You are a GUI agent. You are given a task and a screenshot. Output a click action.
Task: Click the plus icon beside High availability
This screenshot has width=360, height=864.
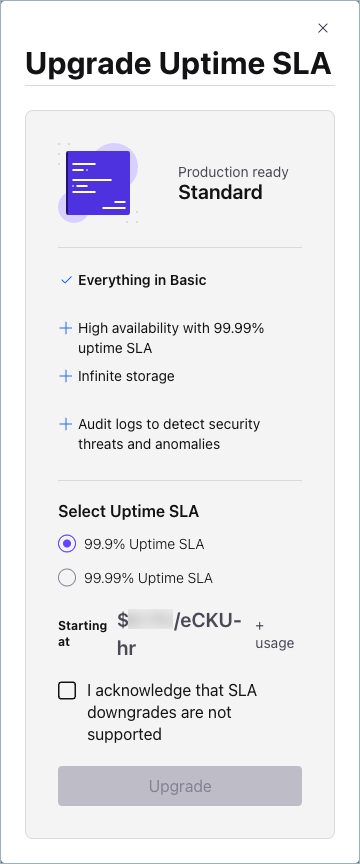coord(66,328)
